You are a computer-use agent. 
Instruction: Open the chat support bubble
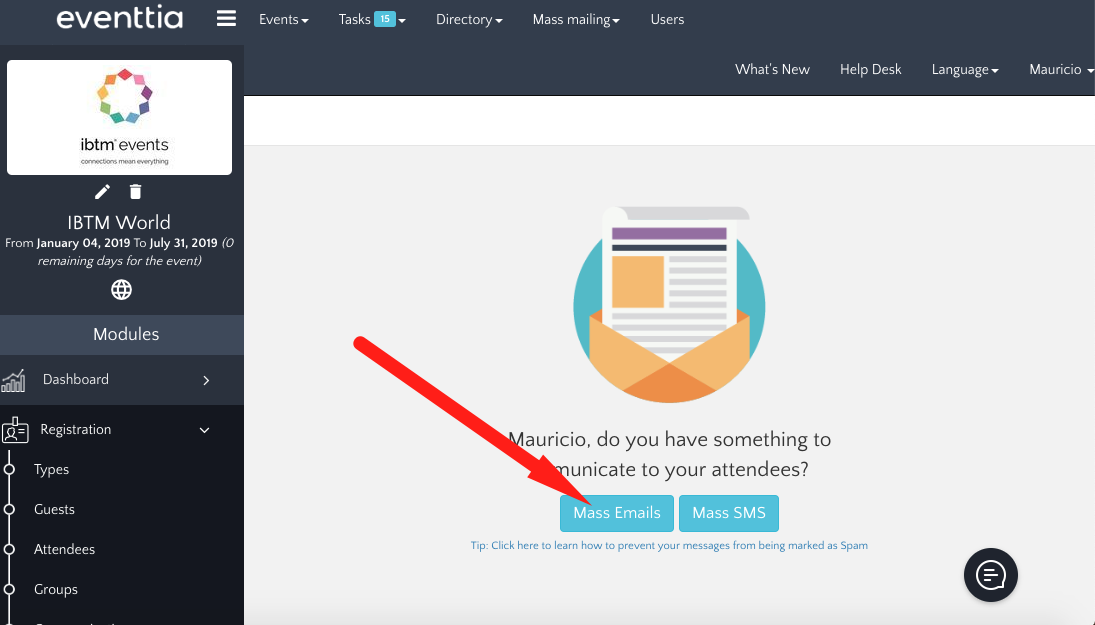click(990, 574)
